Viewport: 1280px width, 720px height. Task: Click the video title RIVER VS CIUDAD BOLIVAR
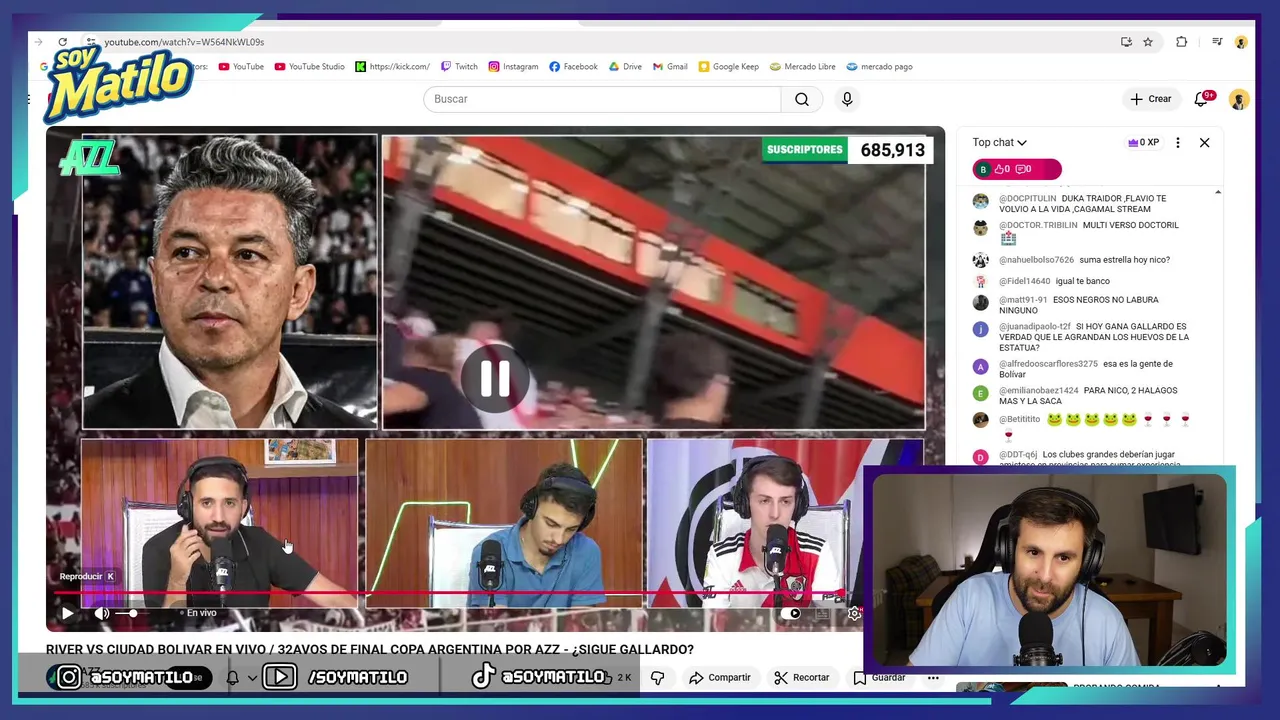point(369,650)
